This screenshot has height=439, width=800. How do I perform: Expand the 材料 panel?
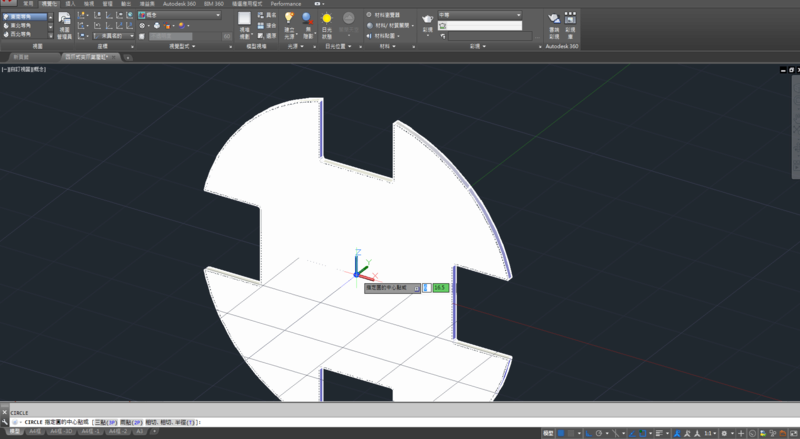click(x=387, y=46)
